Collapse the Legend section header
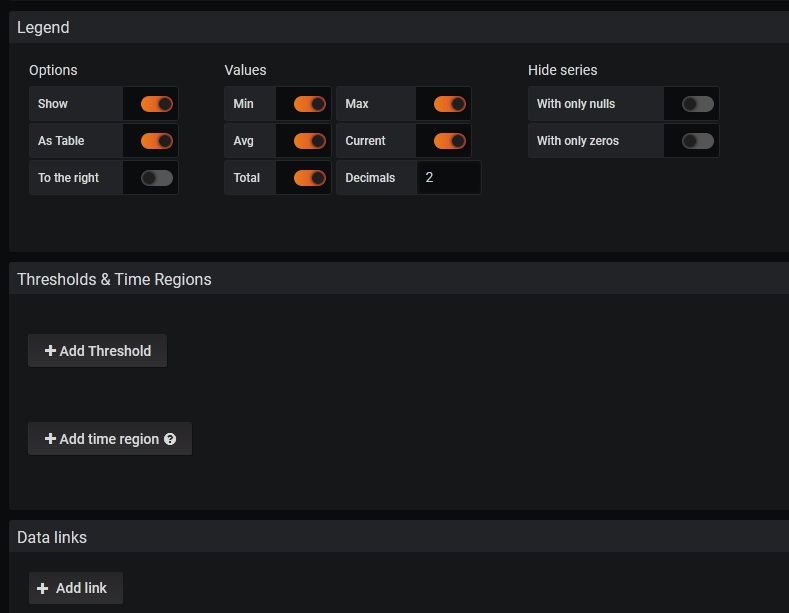Viewport: 789px width, 613px height. pos(44,28)
